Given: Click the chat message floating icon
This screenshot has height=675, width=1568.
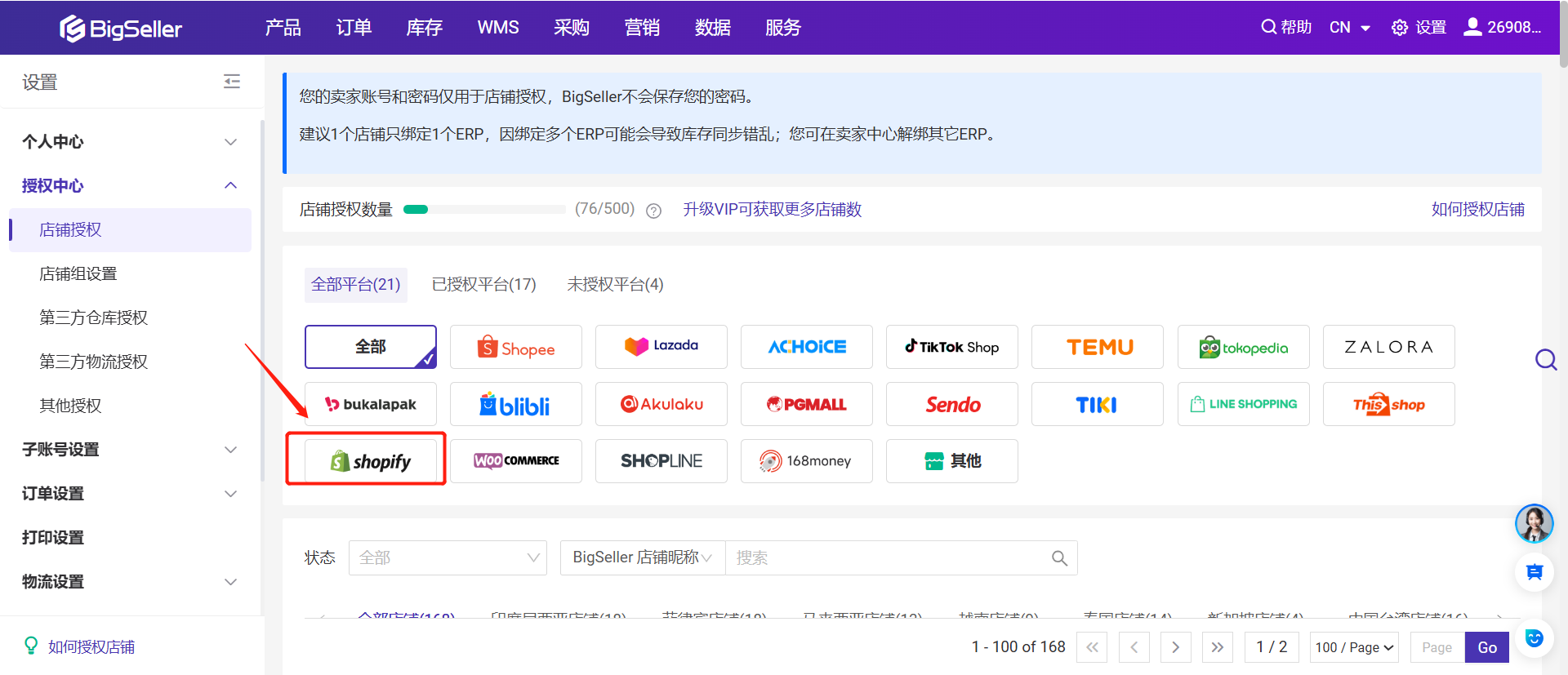Looking at the screenshot, I should click(x=1534, y=572).
